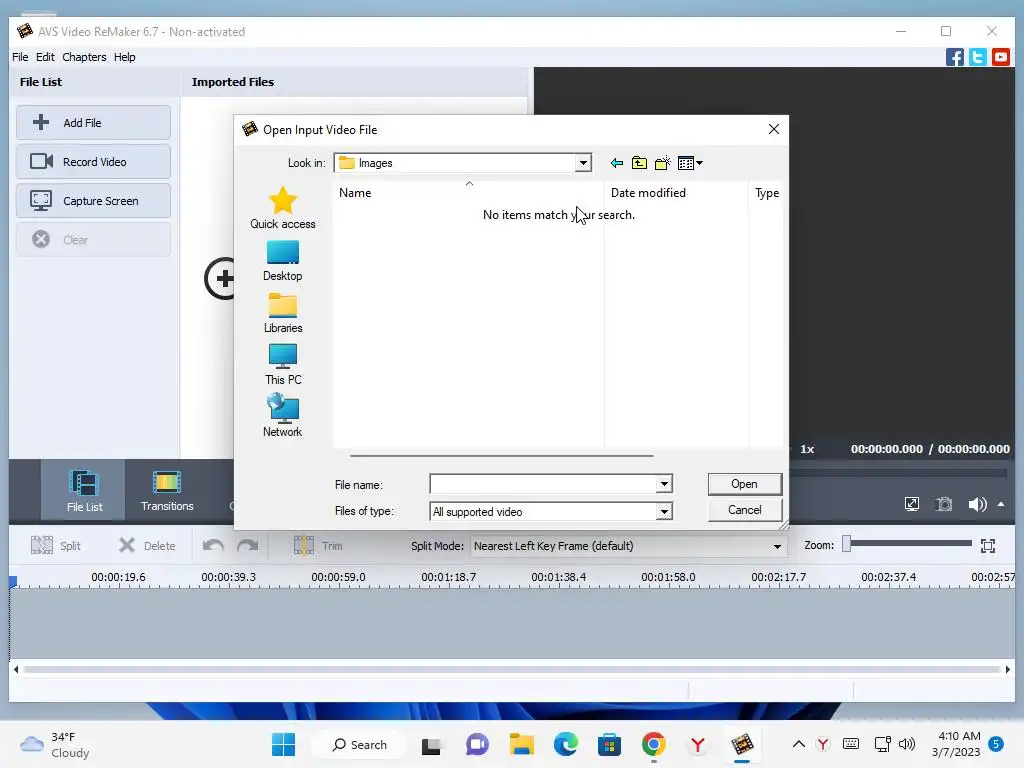
Task: Click the playback progress bar
Action: 899,473
